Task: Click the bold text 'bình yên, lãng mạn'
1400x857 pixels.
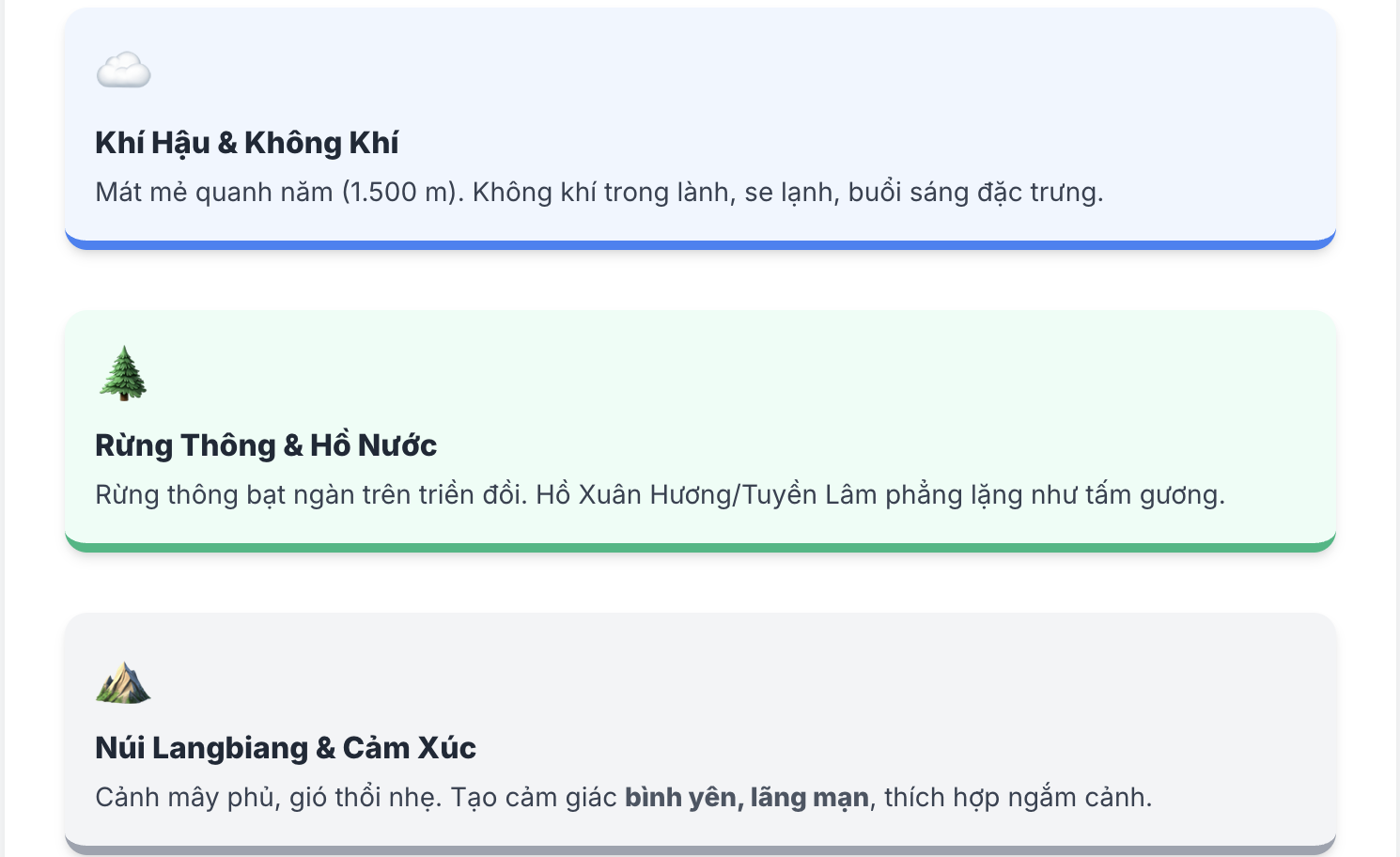Action: 747,797
